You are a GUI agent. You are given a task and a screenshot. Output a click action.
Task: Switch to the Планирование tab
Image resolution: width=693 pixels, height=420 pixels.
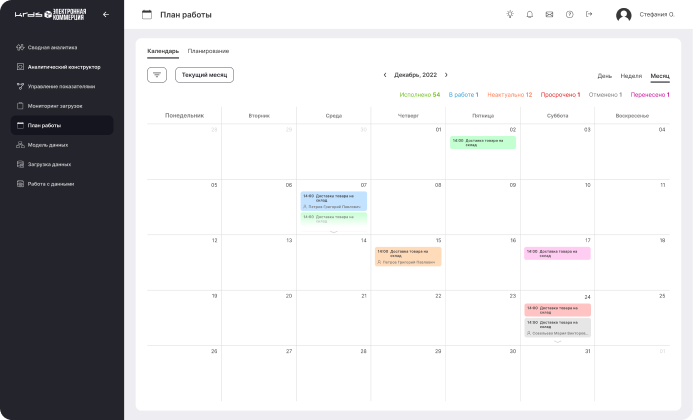pos(208,51)
